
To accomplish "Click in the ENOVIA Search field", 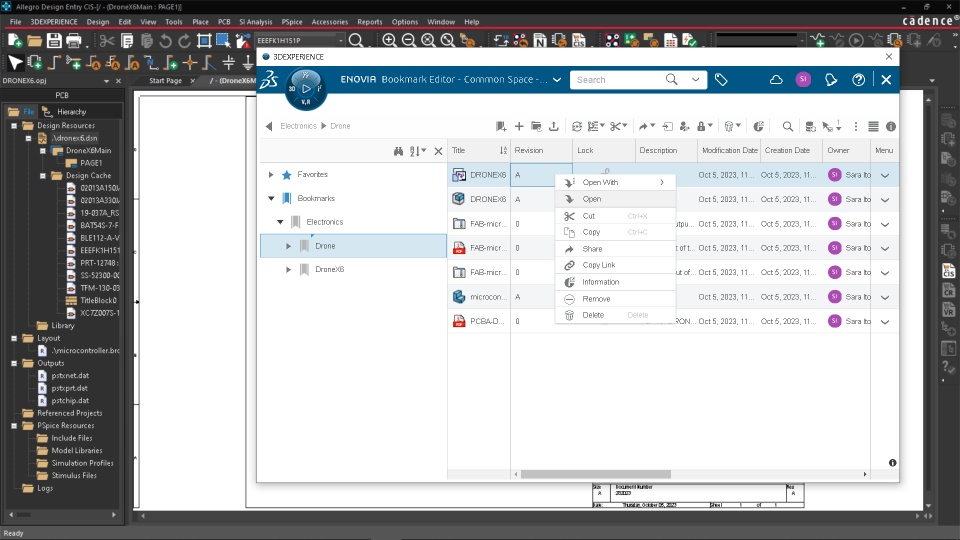I will 618,80.
